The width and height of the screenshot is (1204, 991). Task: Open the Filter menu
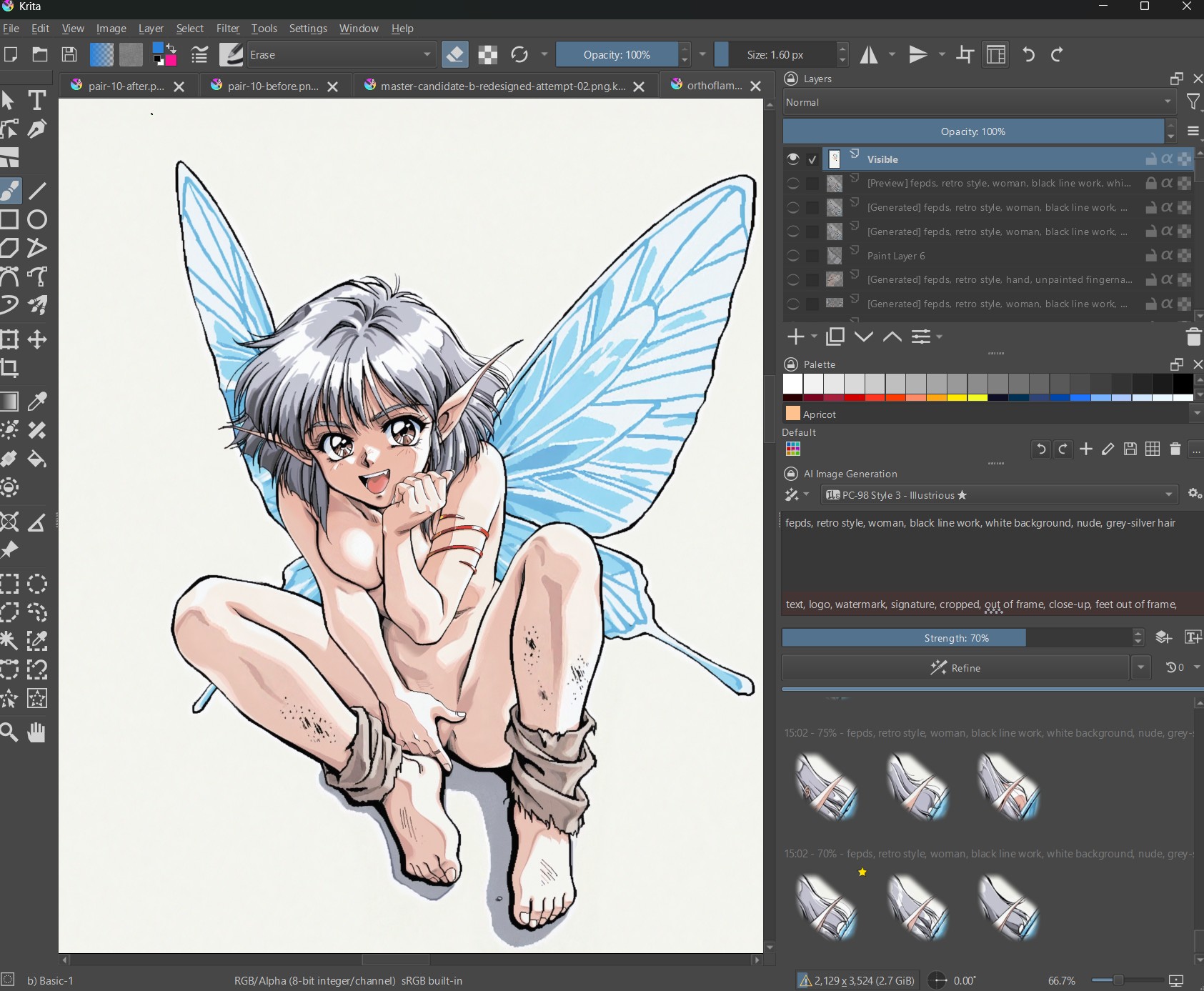pos(228,29)
